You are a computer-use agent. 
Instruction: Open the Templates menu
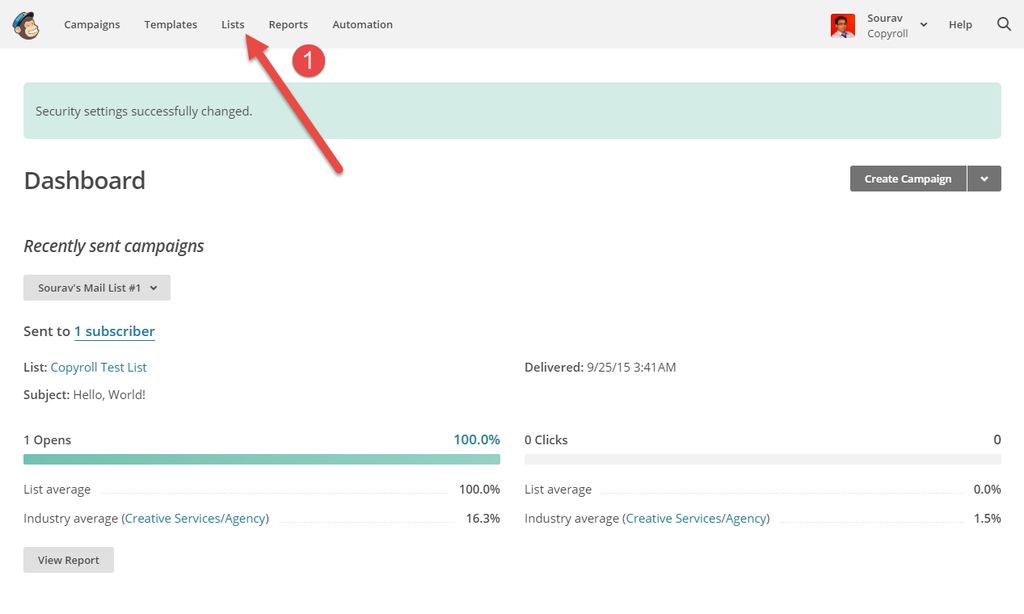coord(170,24)
